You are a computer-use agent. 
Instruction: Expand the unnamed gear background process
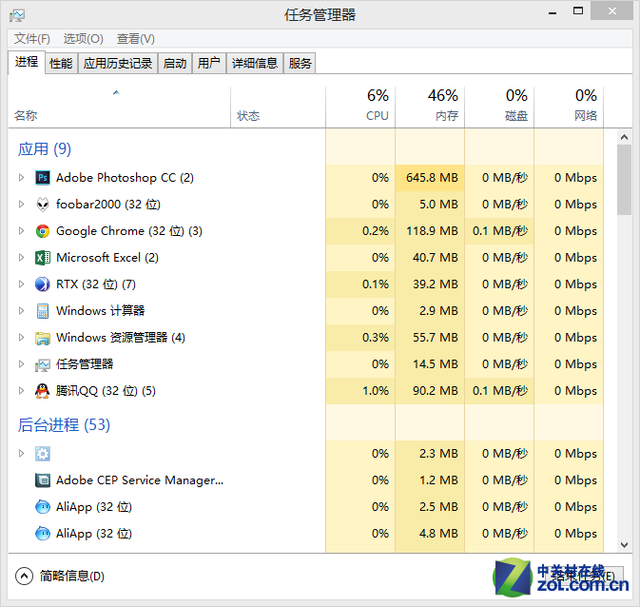(21, 454)
